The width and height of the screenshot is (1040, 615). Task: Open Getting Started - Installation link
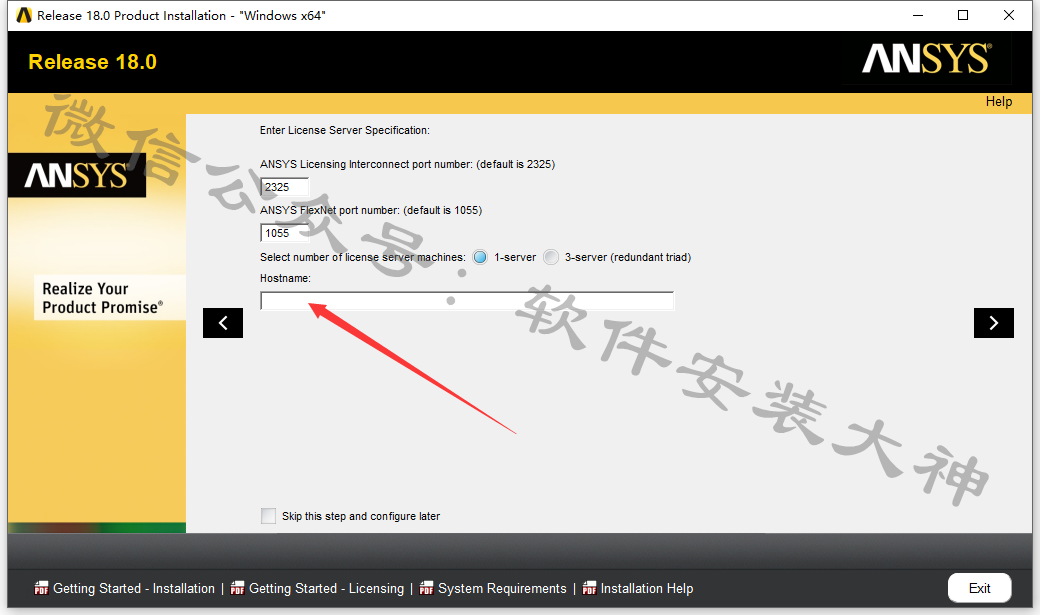tap(134, 588)
